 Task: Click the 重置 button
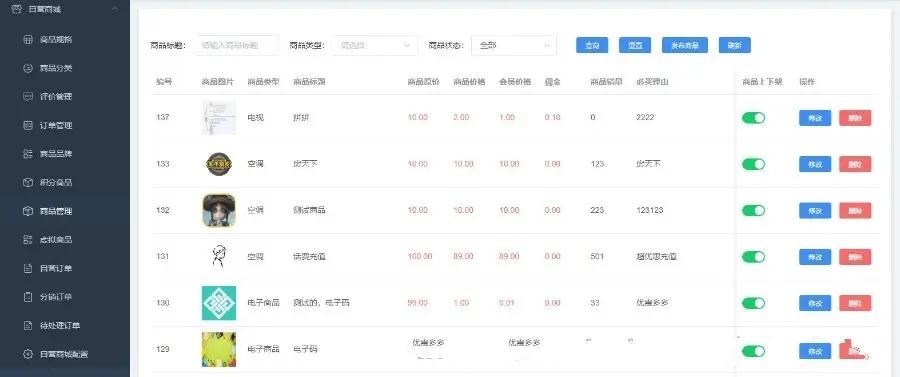click(x=635, y=45)
